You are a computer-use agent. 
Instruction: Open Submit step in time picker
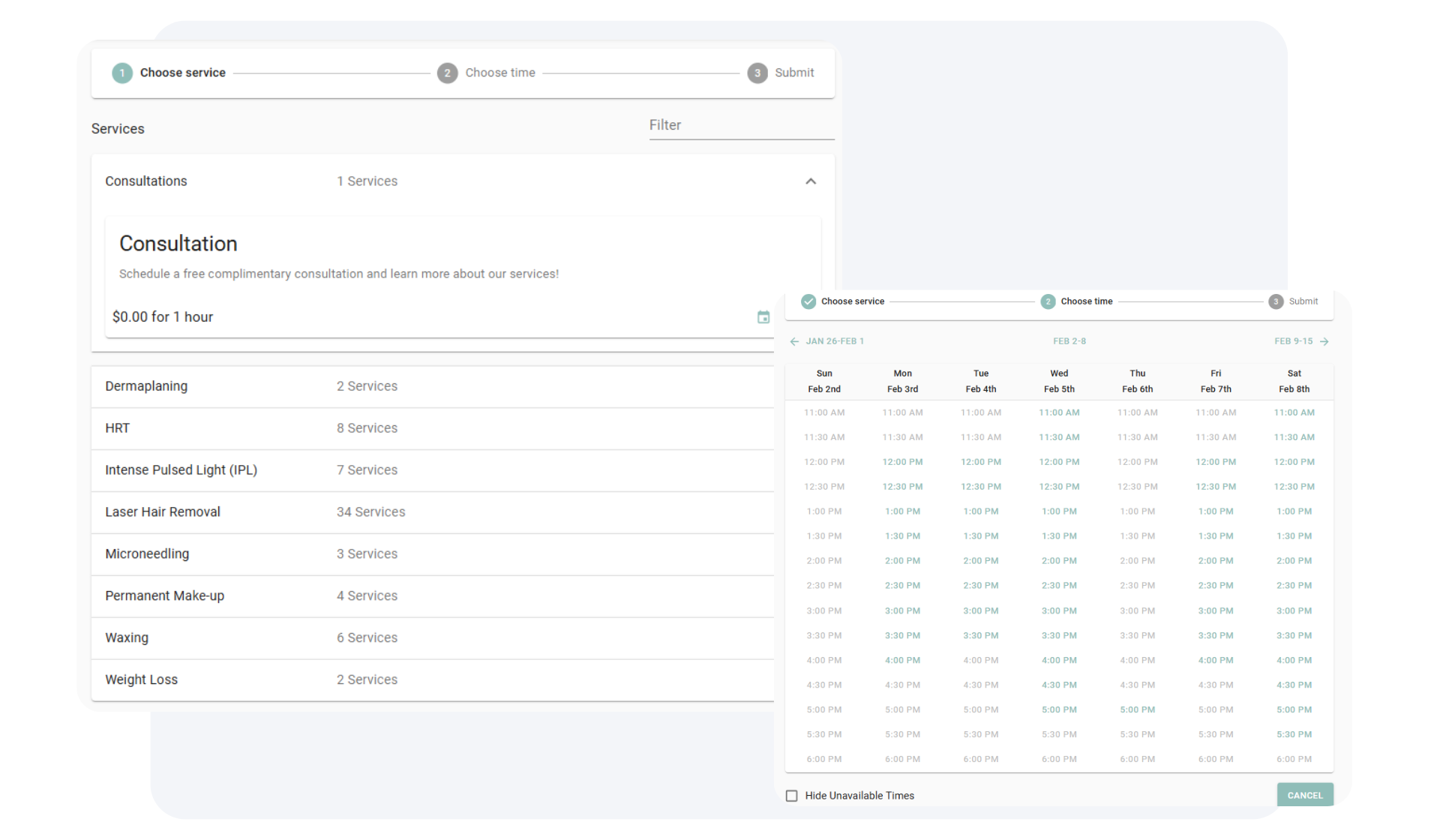1303,301
